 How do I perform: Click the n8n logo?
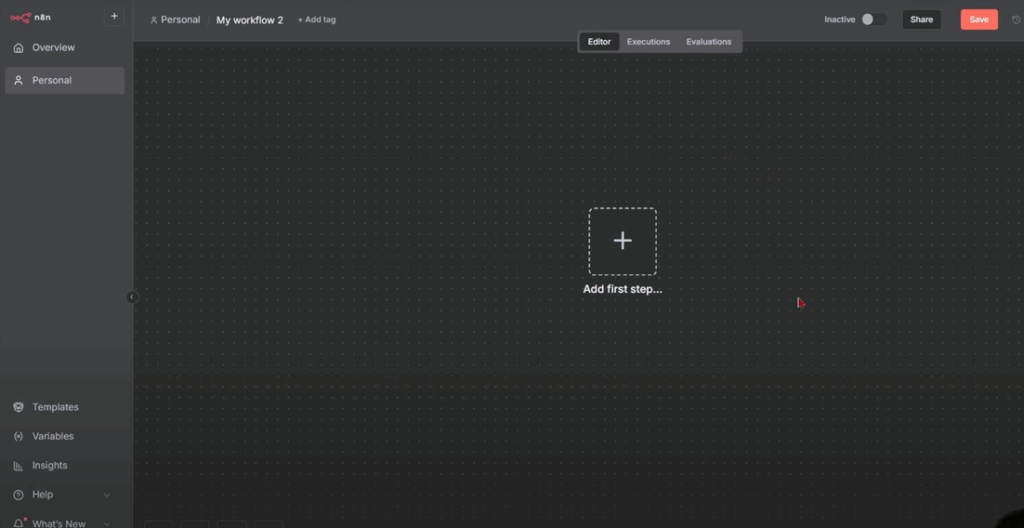pyautogui.click(x=31, y=18)
